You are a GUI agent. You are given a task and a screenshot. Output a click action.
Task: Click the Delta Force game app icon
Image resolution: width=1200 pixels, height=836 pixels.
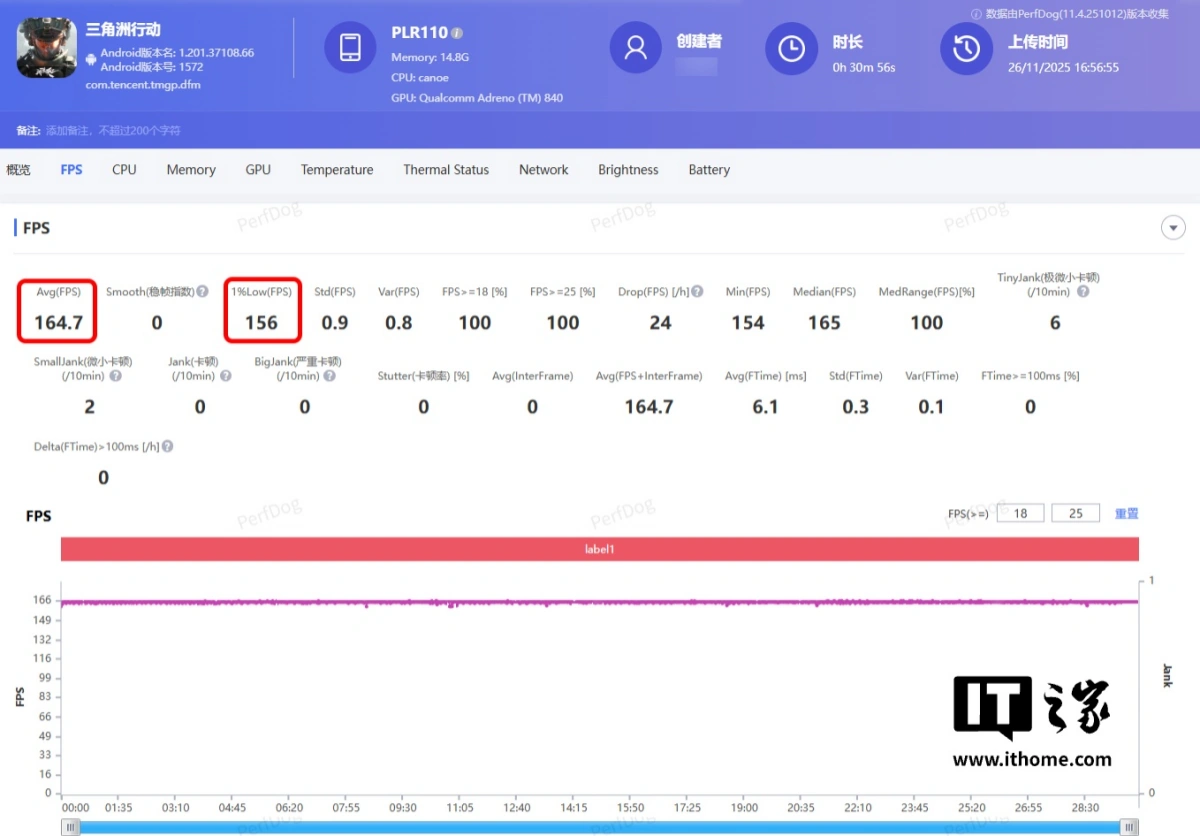click(x=46, y=48)
